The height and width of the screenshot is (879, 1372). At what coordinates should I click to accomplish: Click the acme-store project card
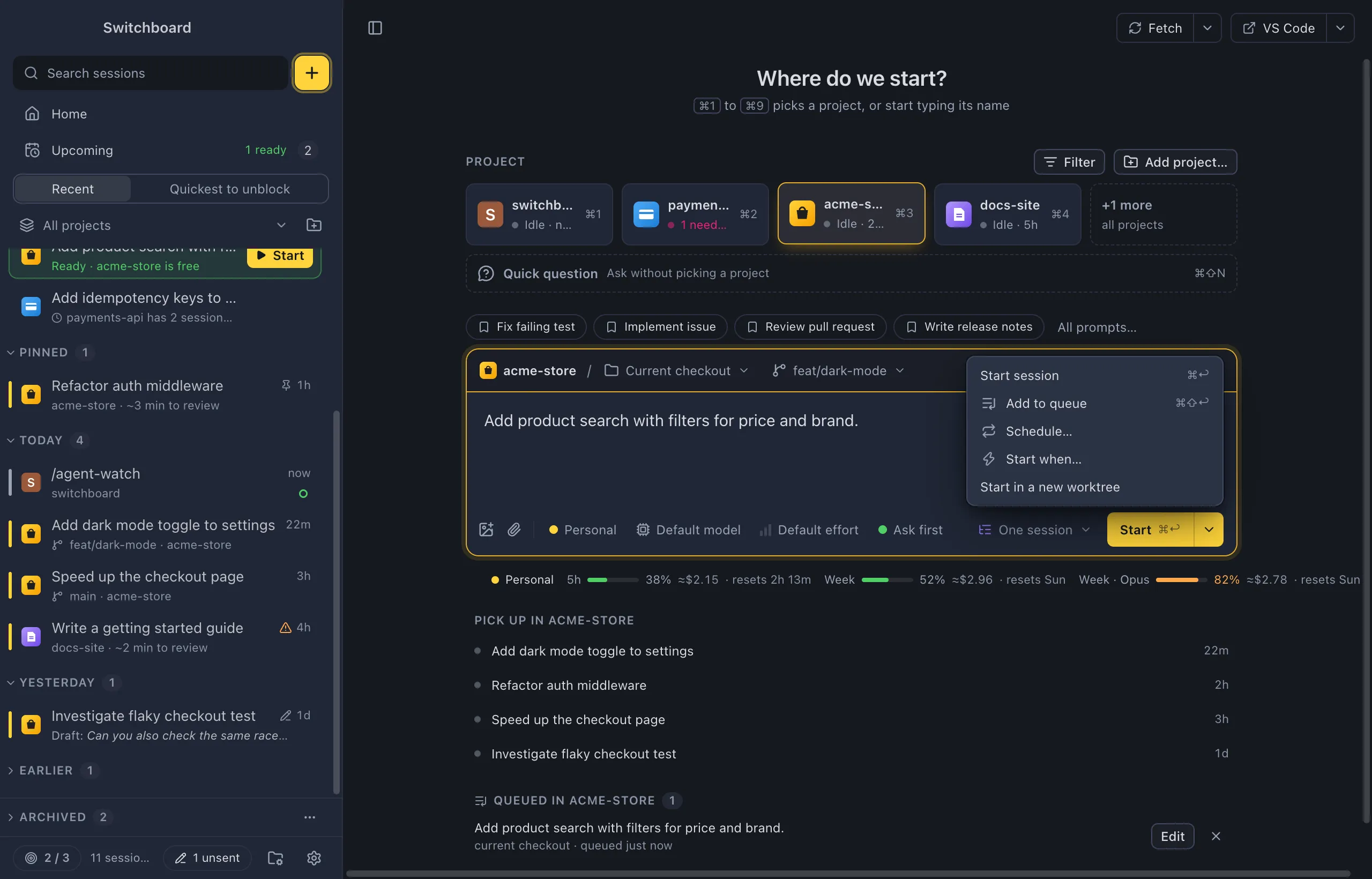[851, 214]
